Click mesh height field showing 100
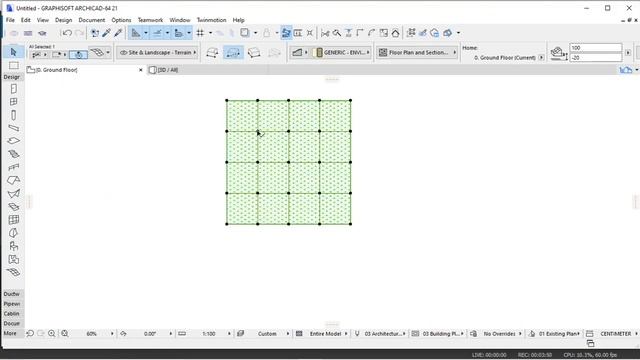This screenshot has width=640, height=360. point(596,48)
